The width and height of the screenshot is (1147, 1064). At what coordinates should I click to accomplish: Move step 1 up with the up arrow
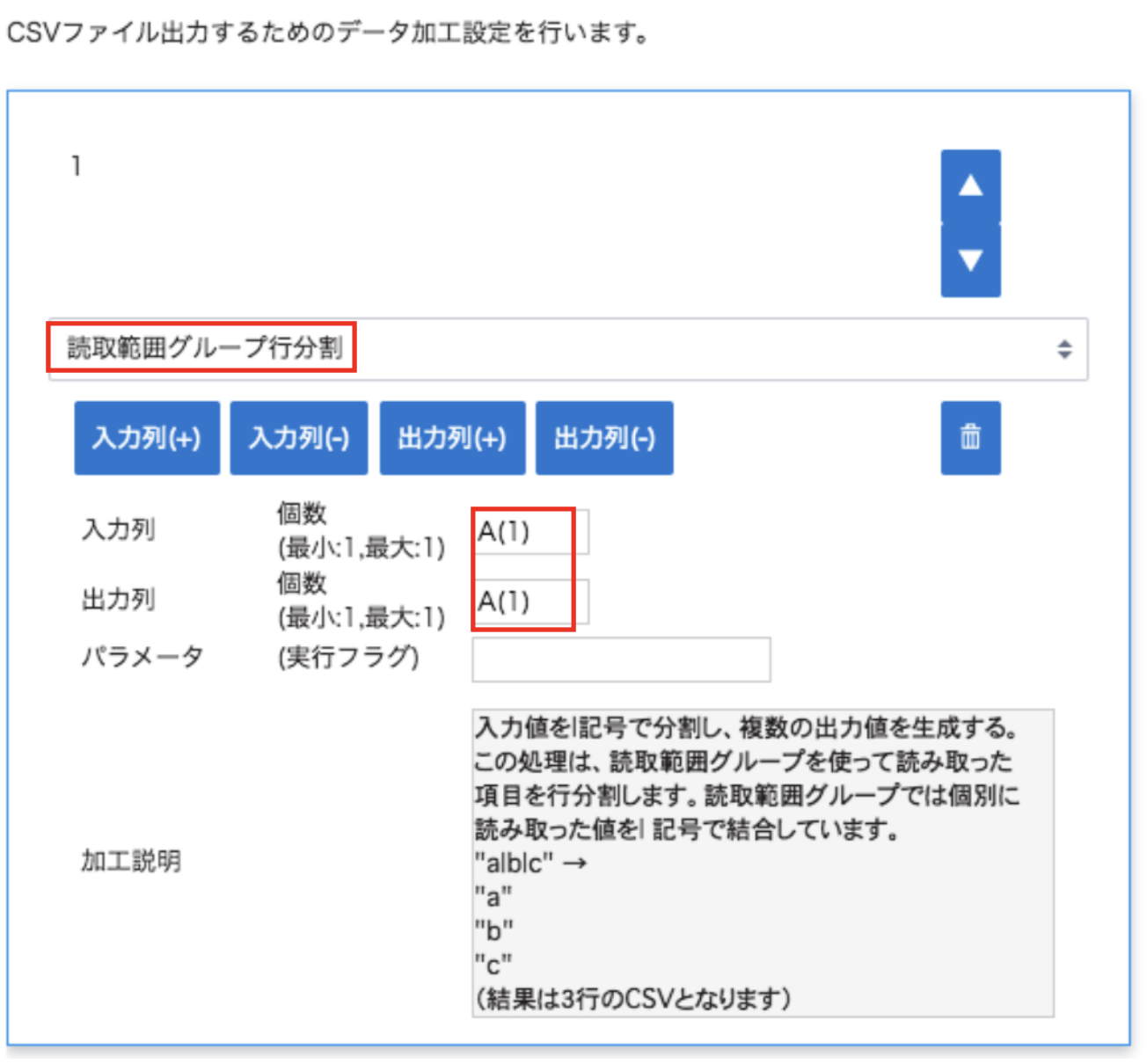(970, 186)
